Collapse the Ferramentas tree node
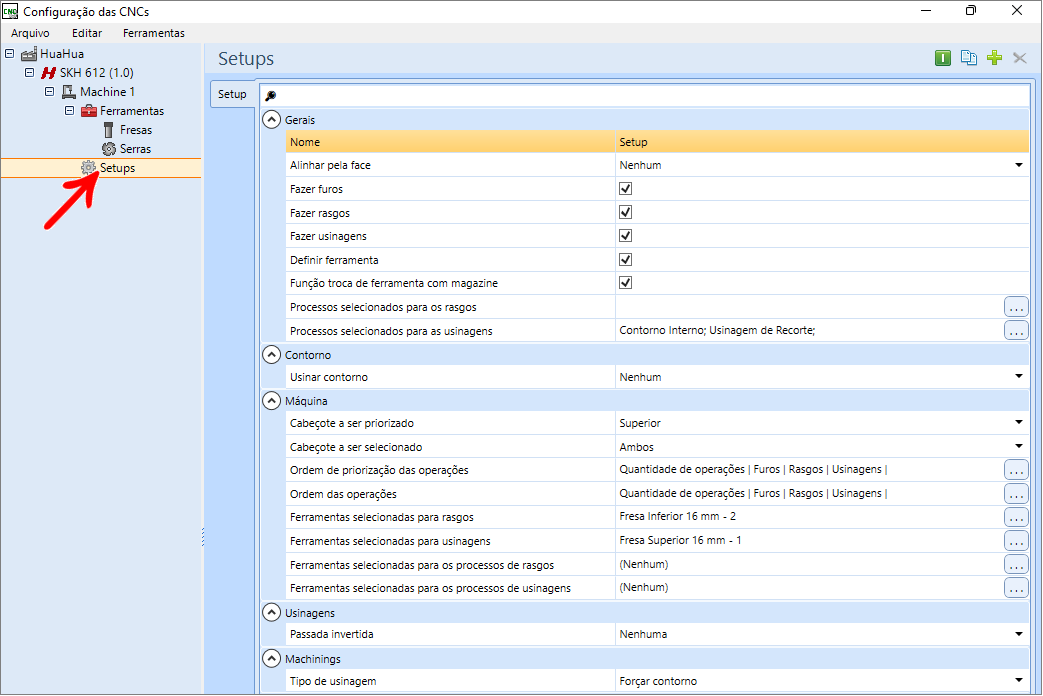 [69, 110]
